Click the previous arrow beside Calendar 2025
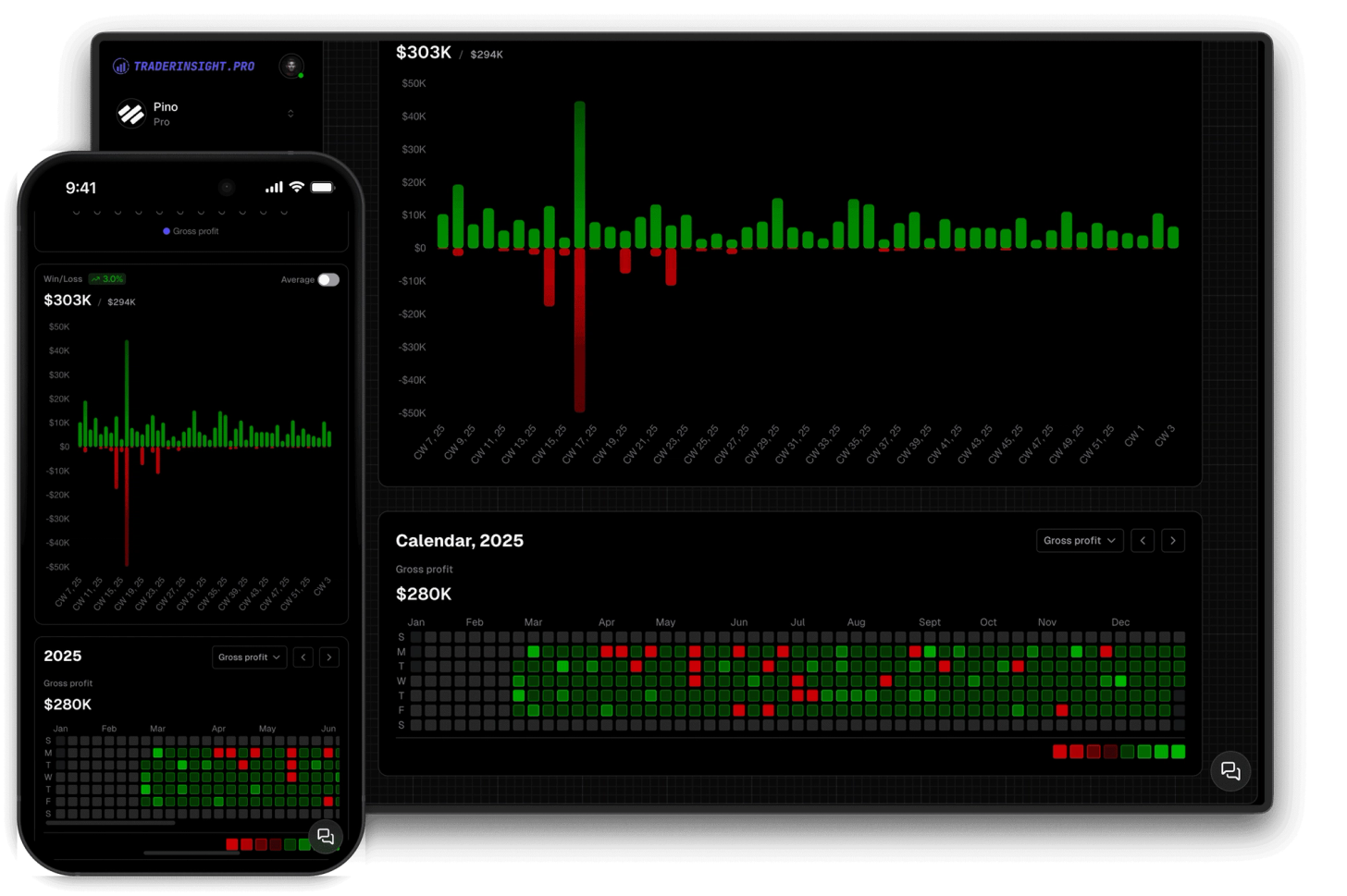The image size is (1347, 896). click(1142, 540)
